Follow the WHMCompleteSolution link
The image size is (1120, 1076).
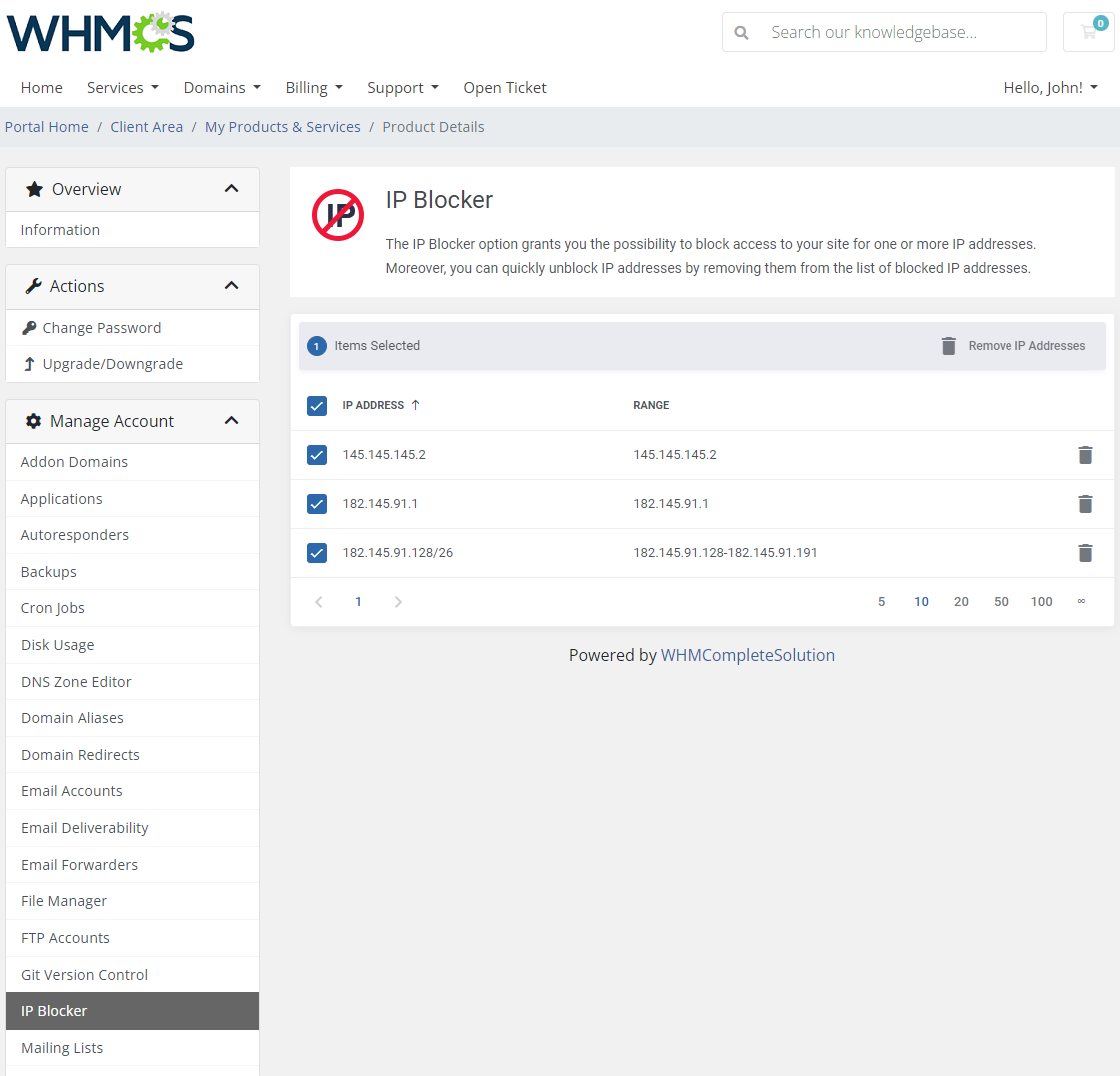[x=748, y=655]
